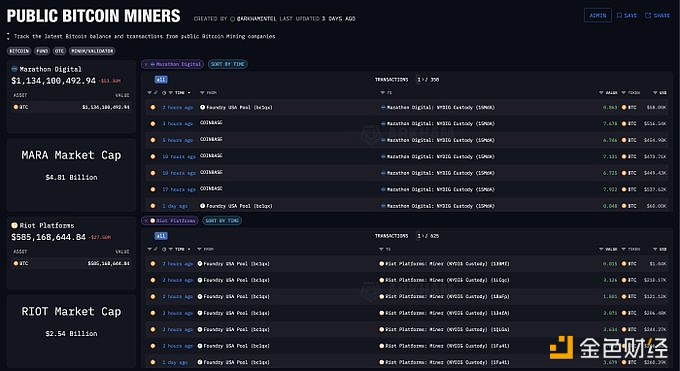
Task: Click the Riot Platforms logo in the balance card
Action: point(14,225)
